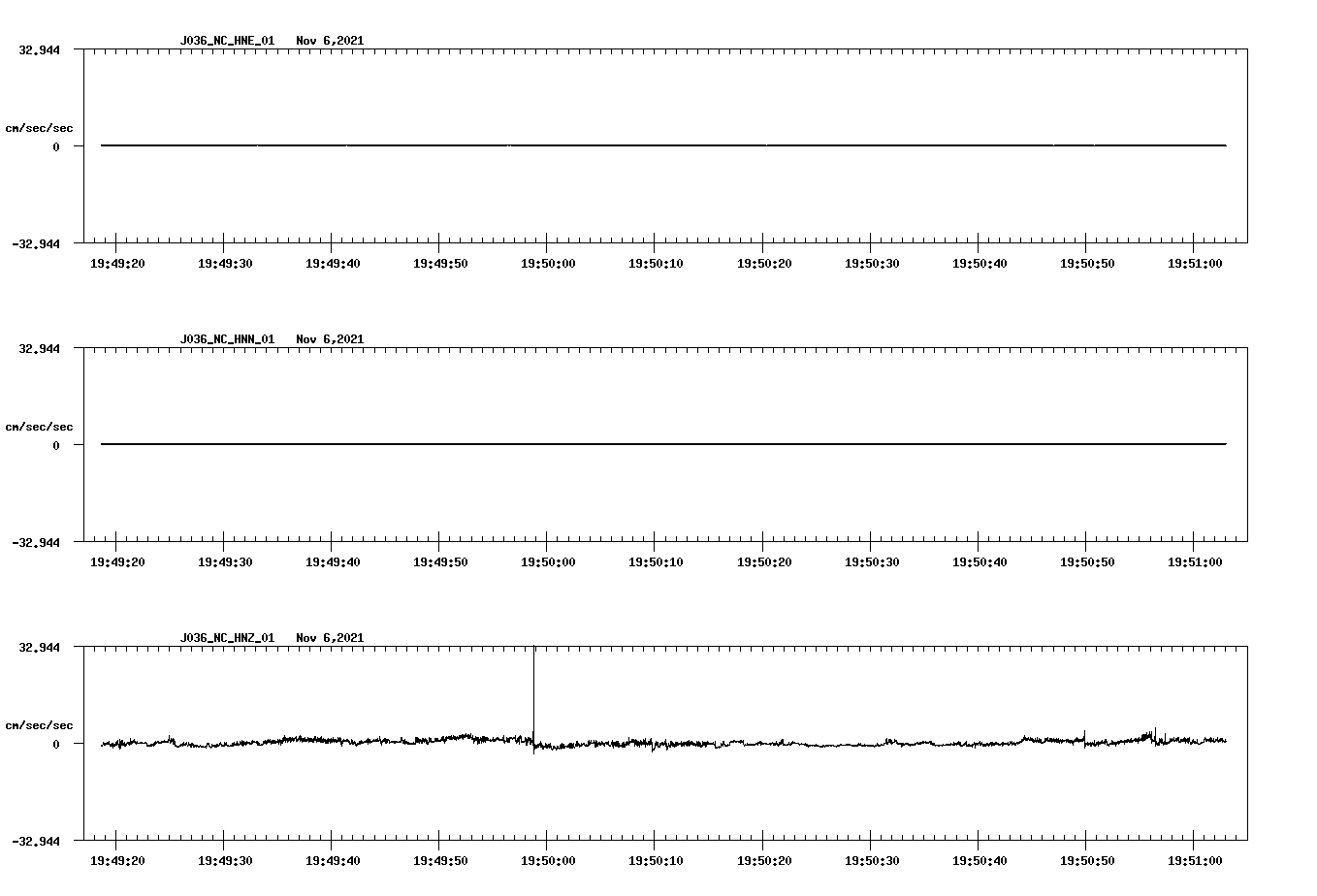Click the 19:49:20 time label under HNZ plot
The height and width of the screenshot is (896, 1317).
click(x=117, y=860)
